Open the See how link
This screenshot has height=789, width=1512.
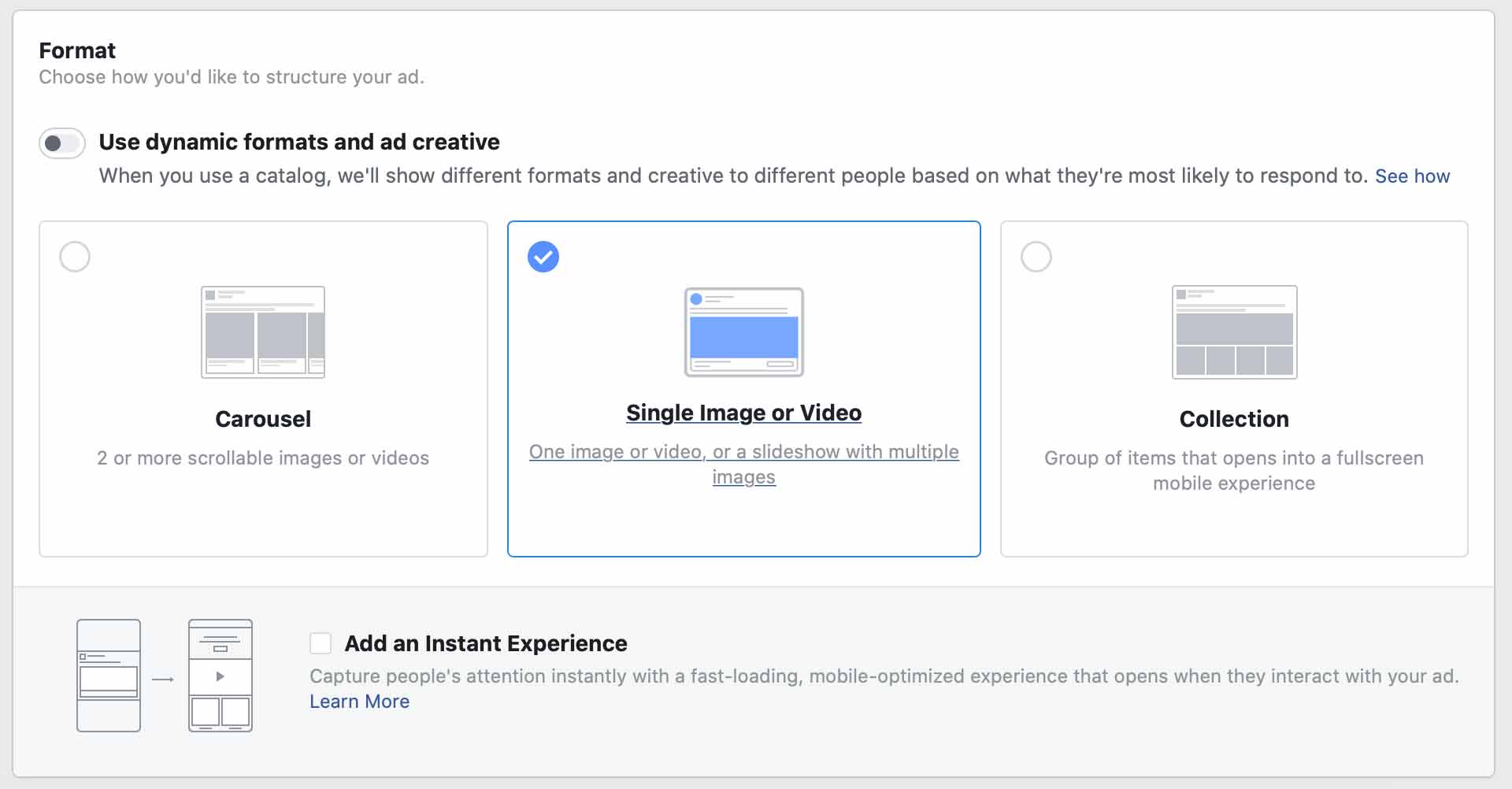(1413, 176)
